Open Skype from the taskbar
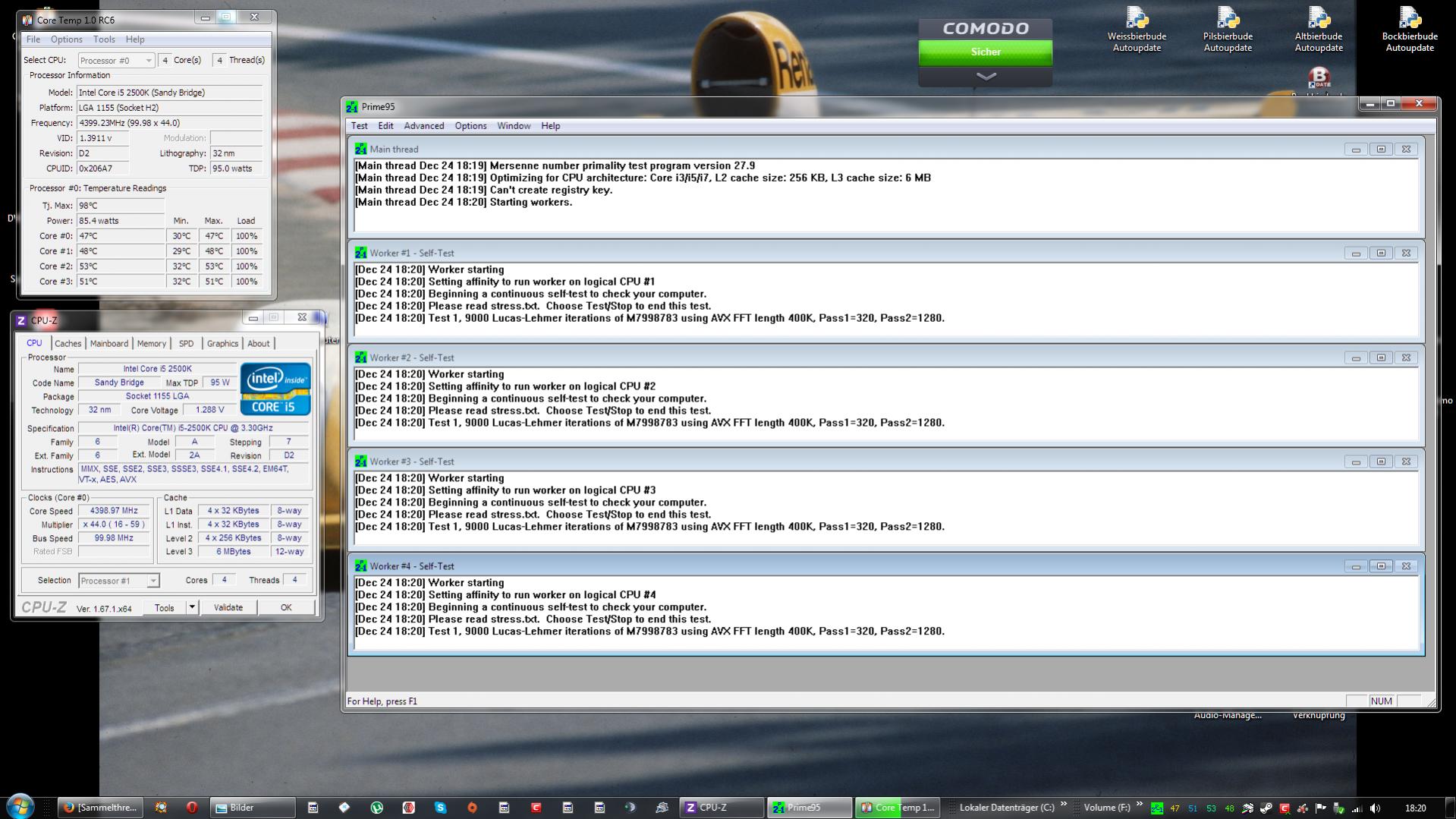This screenshot has width=1456, height=819. click(441, 808)
